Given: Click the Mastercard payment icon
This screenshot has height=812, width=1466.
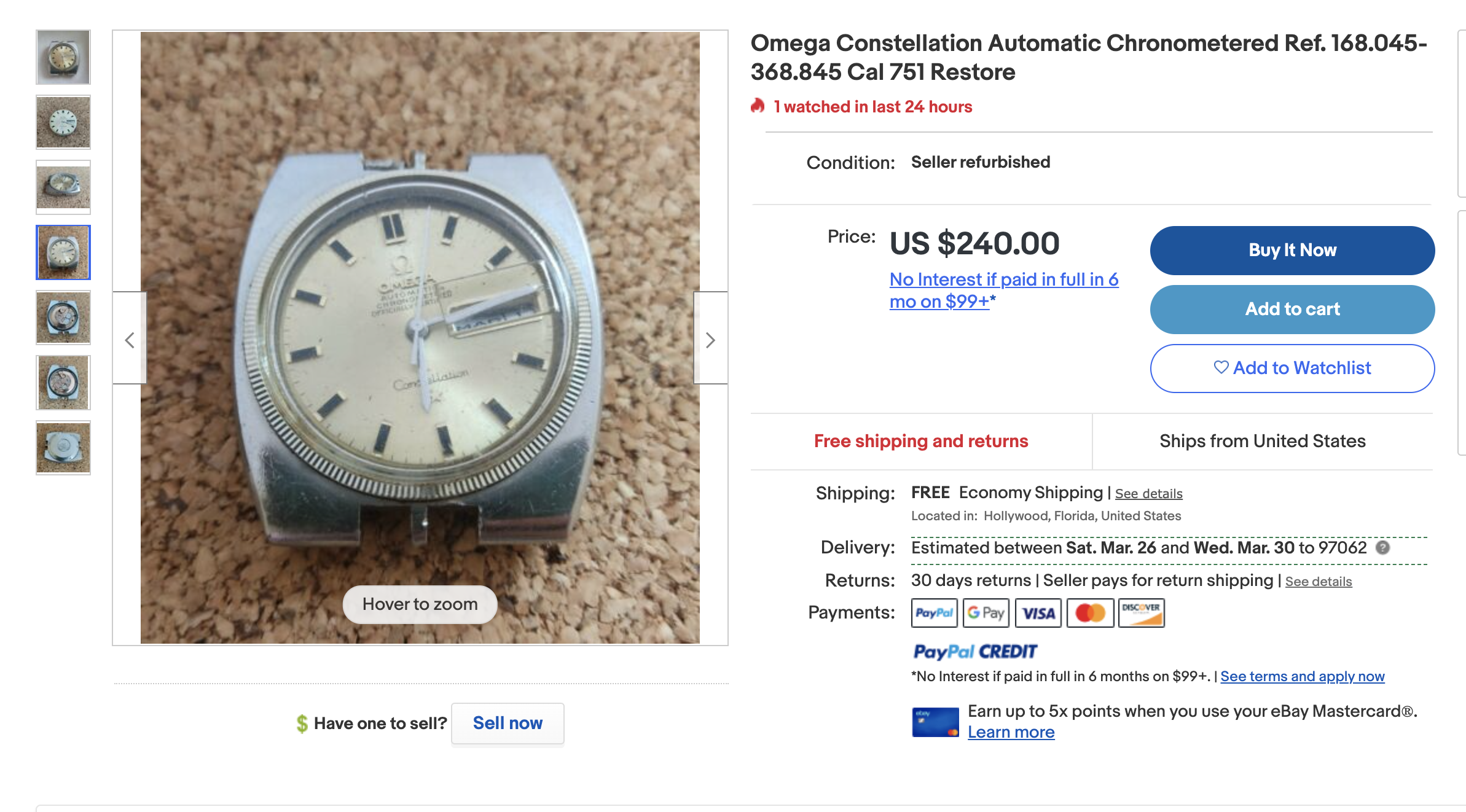Looking at the screenshot, I should click(x=1090, y=613).
